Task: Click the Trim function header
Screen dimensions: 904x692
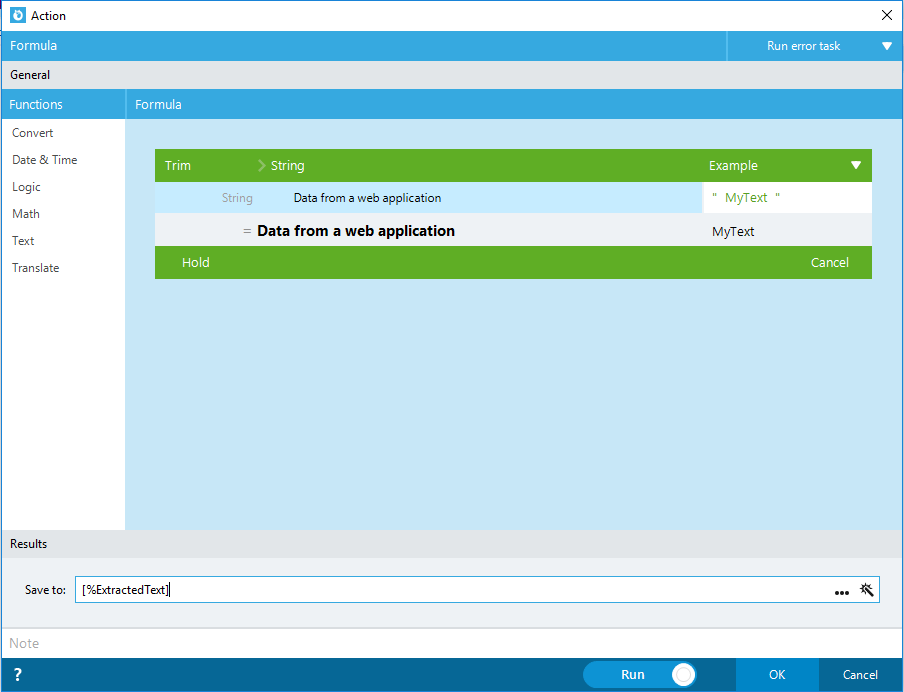Action: click(178, 166)
